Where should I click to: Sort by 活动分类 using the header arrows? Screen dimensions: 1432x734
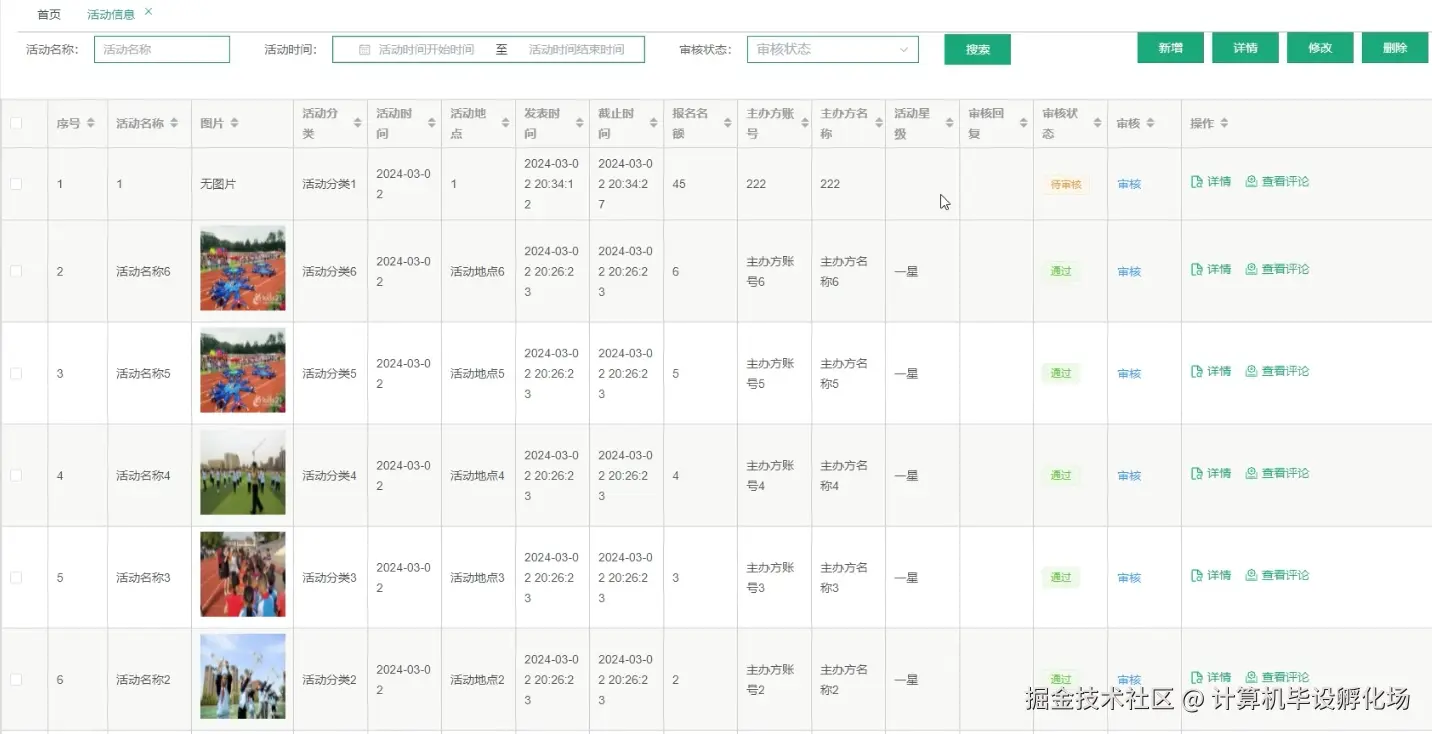pyautogui.click(x=358, y=123)
